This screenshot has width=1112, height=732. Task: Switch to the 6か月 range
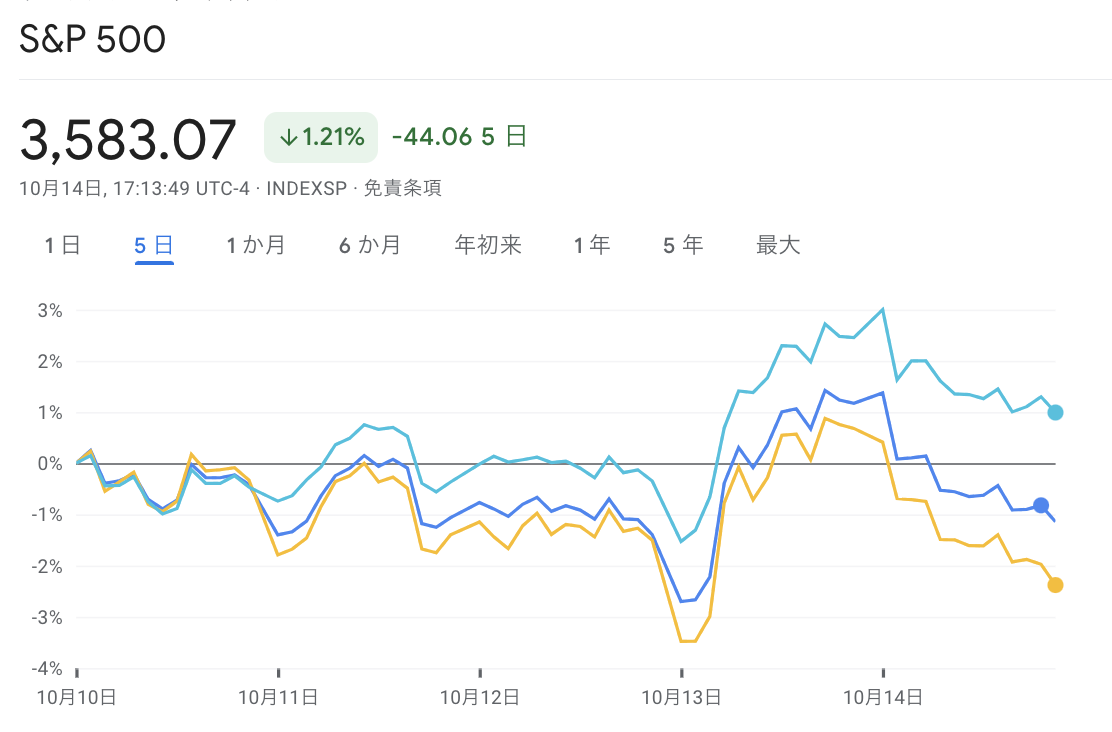point(369,245)
